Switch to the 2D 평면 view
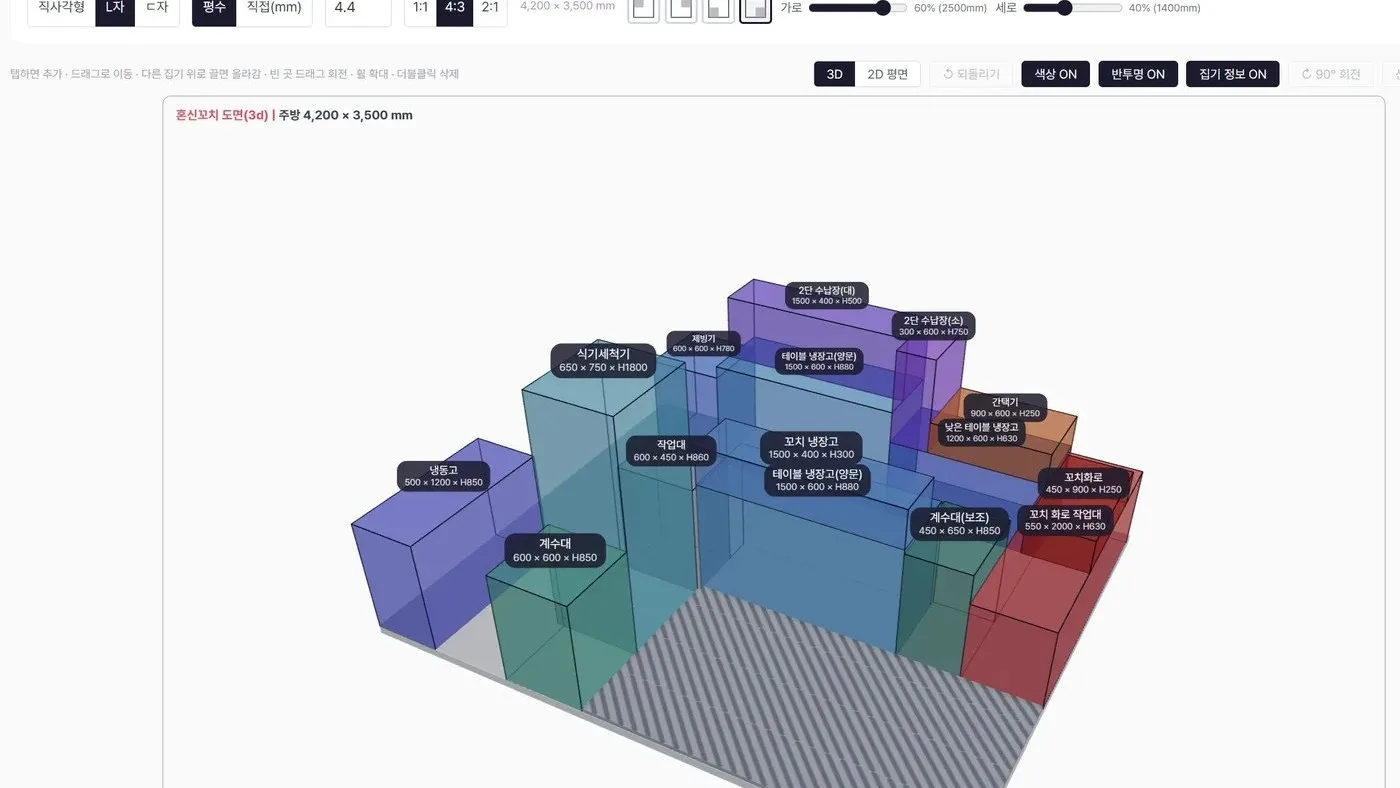This screenshot has height=788, width=1400. coord(887,74)
